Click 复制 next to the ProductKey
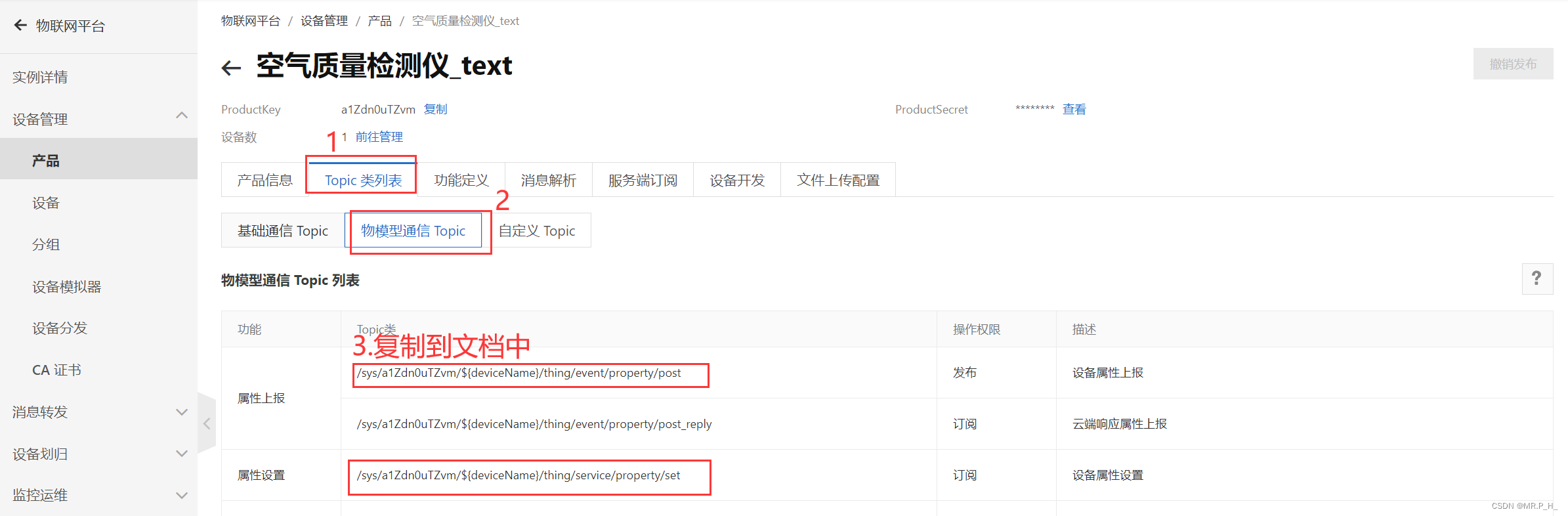The image size is (1568, 516). (x=435, y=109)
